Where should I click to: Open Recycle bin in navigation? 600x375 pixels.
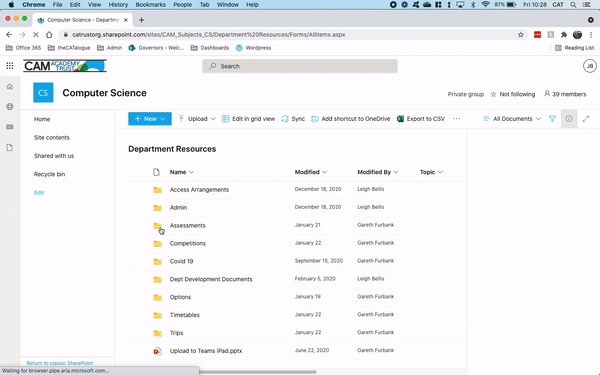(x=49, y=174)
